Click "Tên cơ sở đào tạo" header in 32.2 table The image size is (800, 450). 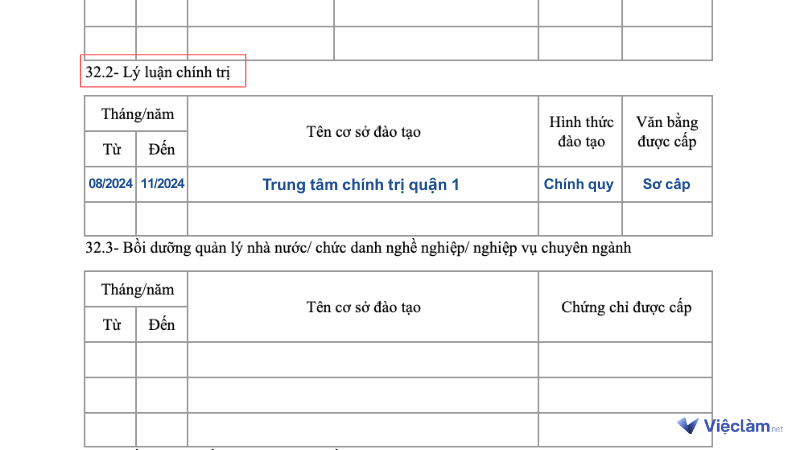(361, 132)
